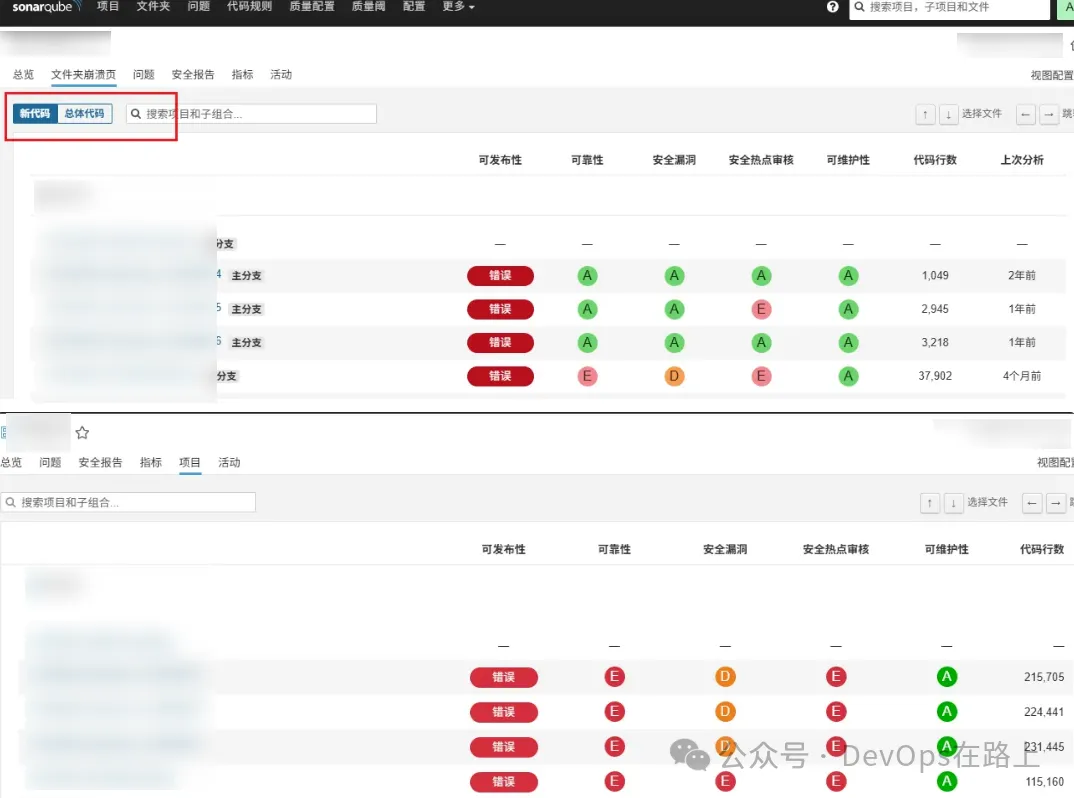The image size is (1074, 798).
Task: Click red E reliability rating in 37,902 row
Action: 587,376
